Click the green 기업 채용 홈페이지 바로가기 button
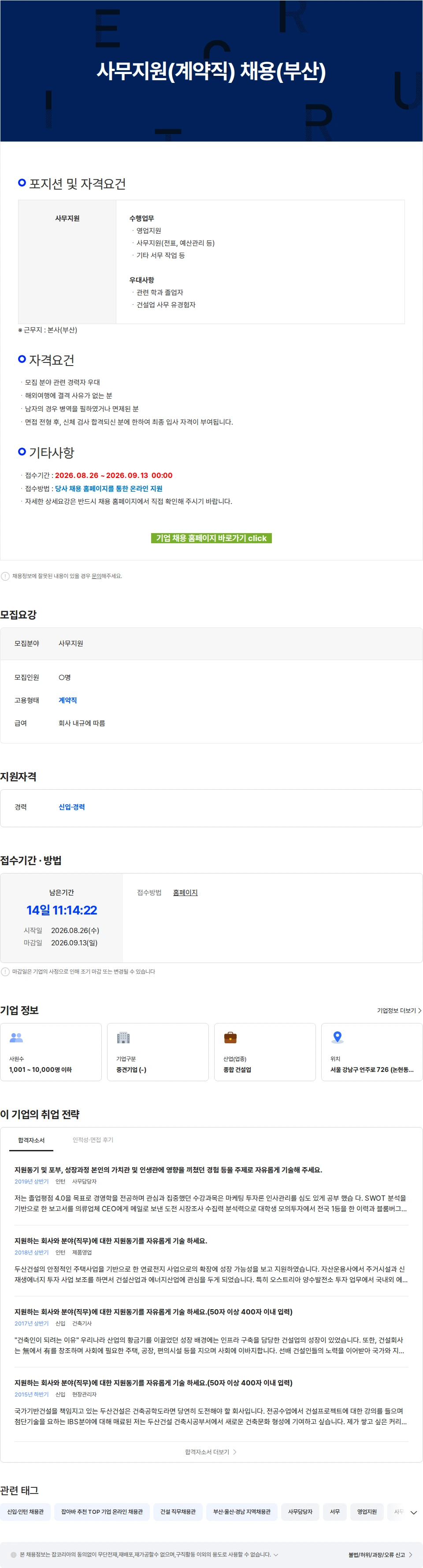 click(x=211, y=538)
